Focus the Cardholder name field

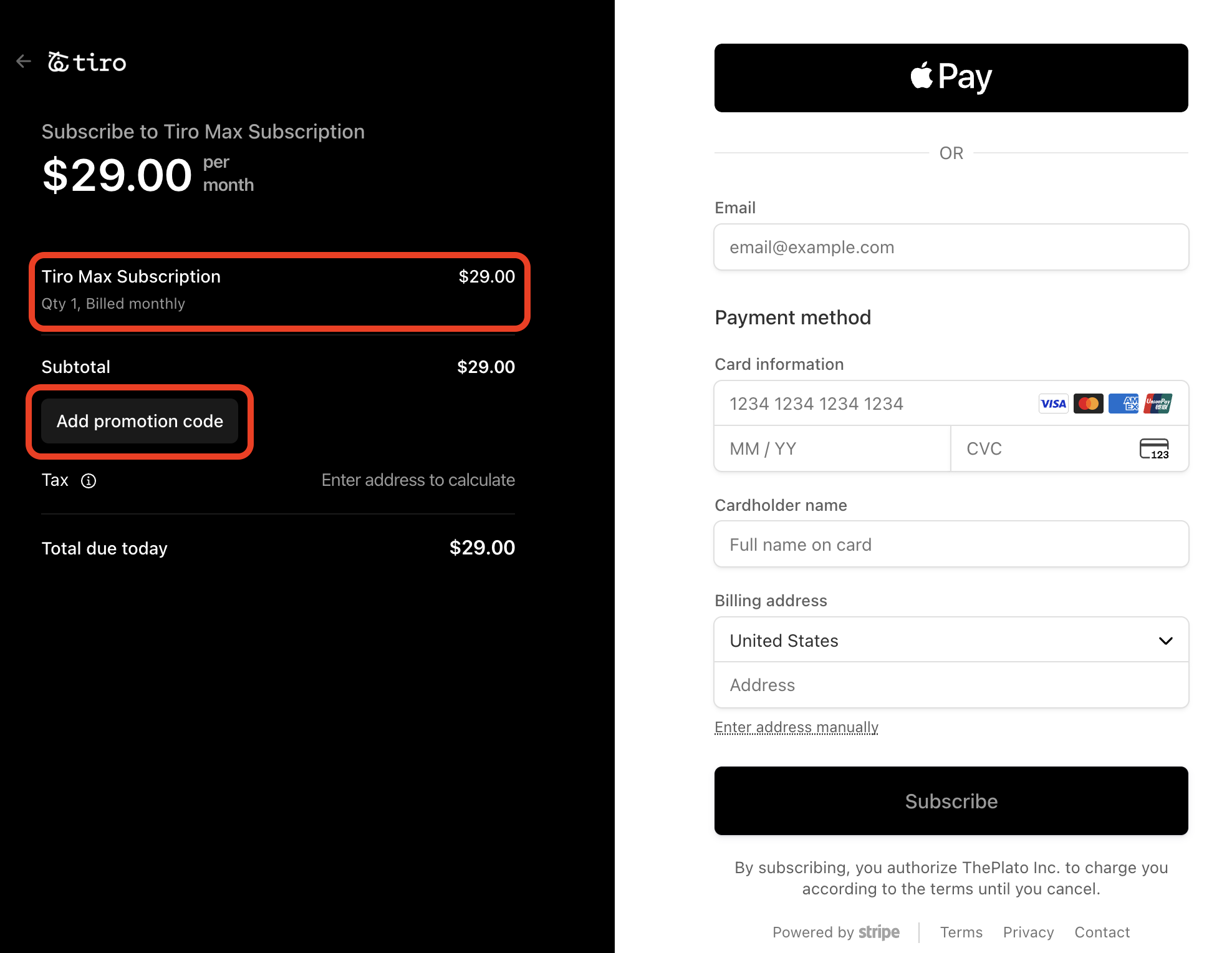click(951, 544)
